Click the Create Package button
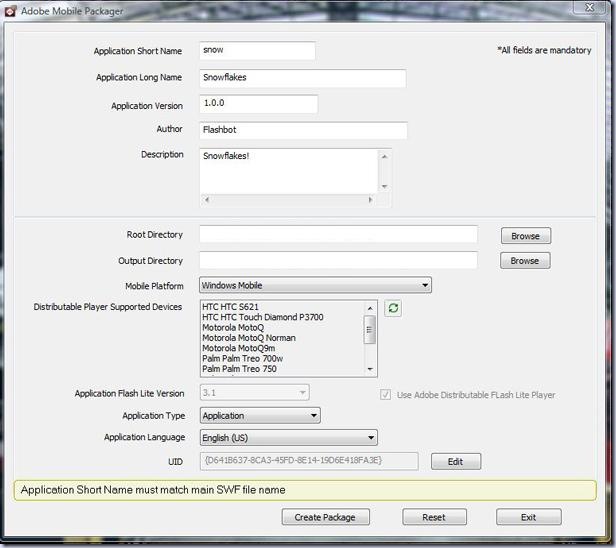 325,517
